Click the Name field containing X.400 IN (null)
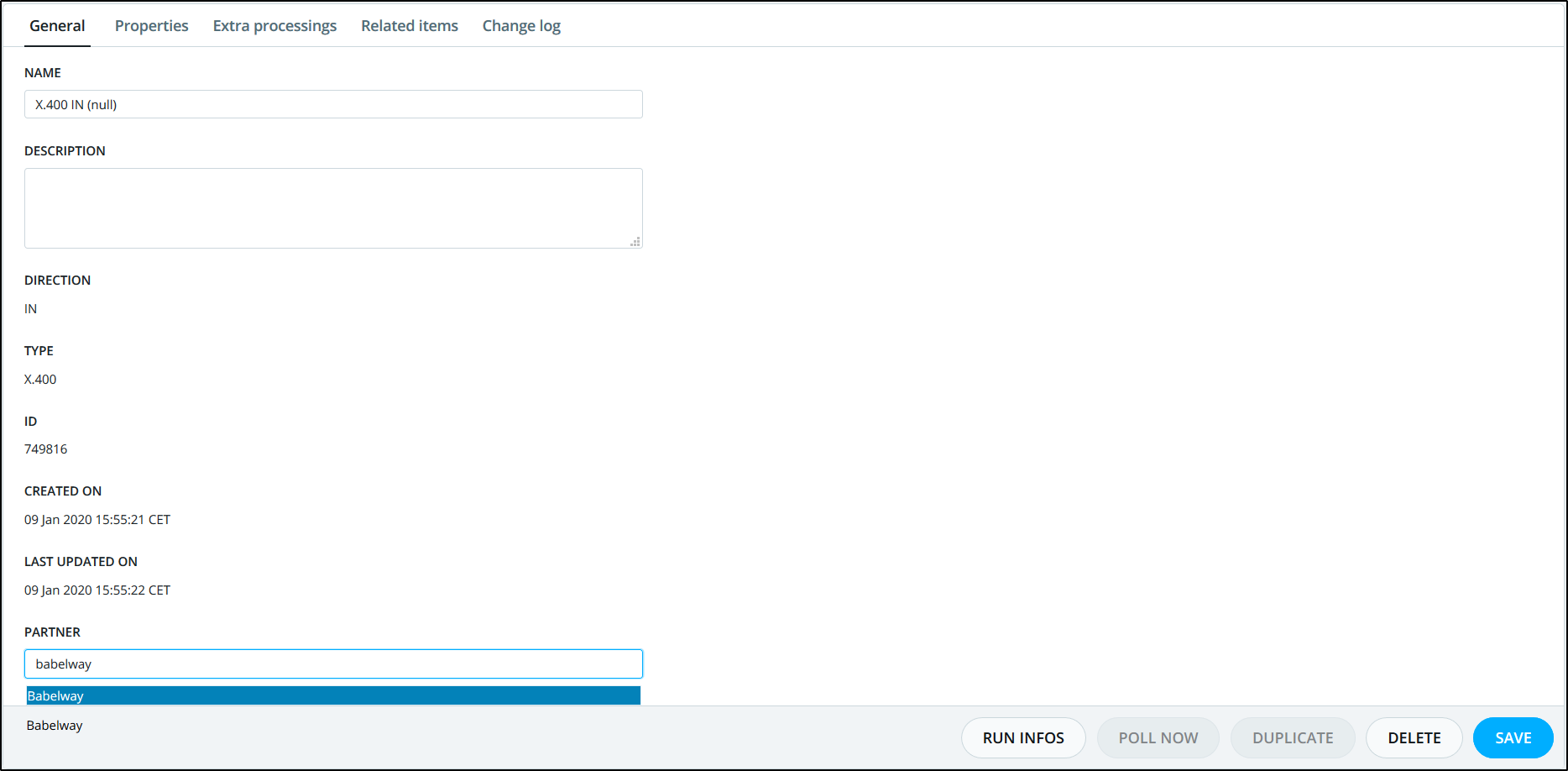 pos(333,104)
